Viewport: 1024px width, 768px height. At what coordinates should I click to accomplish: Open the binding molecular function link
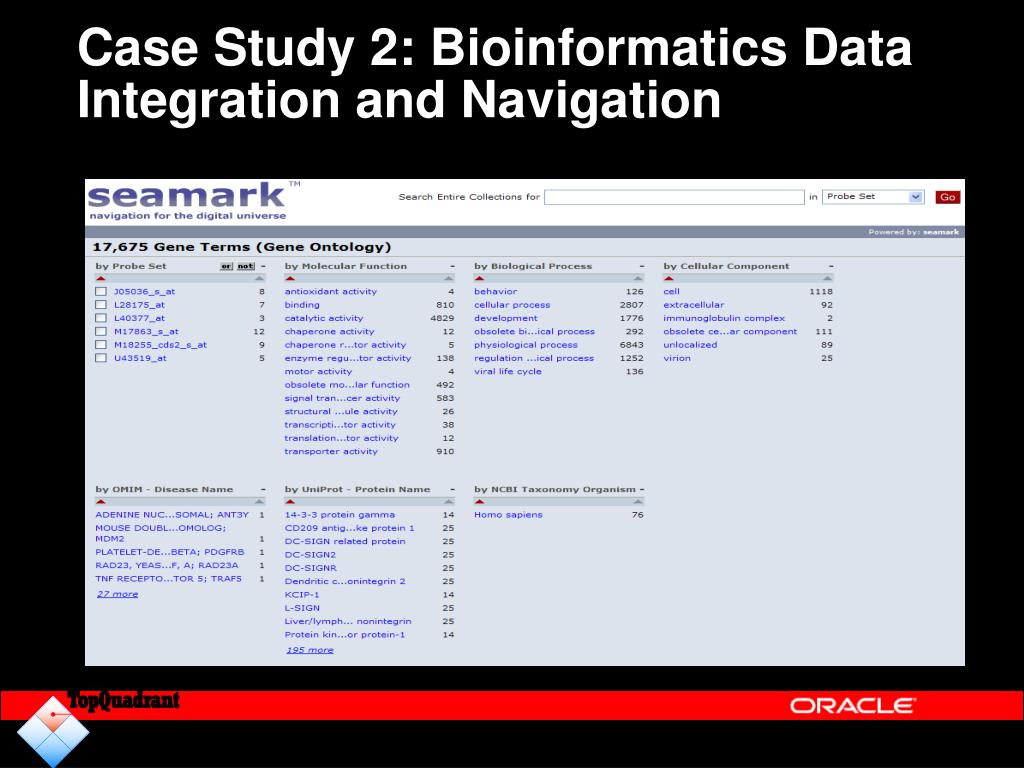(302, 305)
